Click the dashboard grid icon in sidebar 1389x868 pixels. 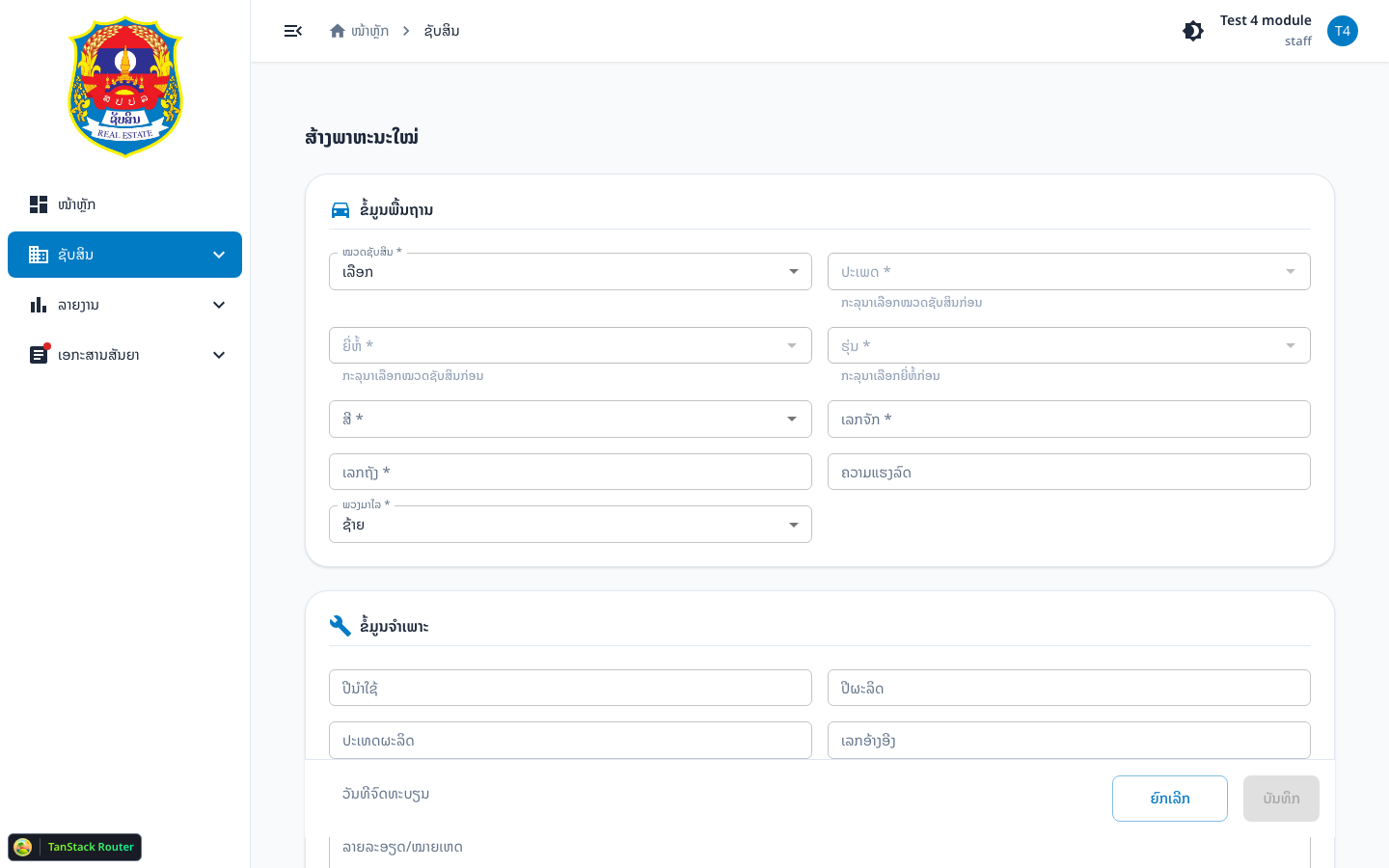click(x=39, y=204)
